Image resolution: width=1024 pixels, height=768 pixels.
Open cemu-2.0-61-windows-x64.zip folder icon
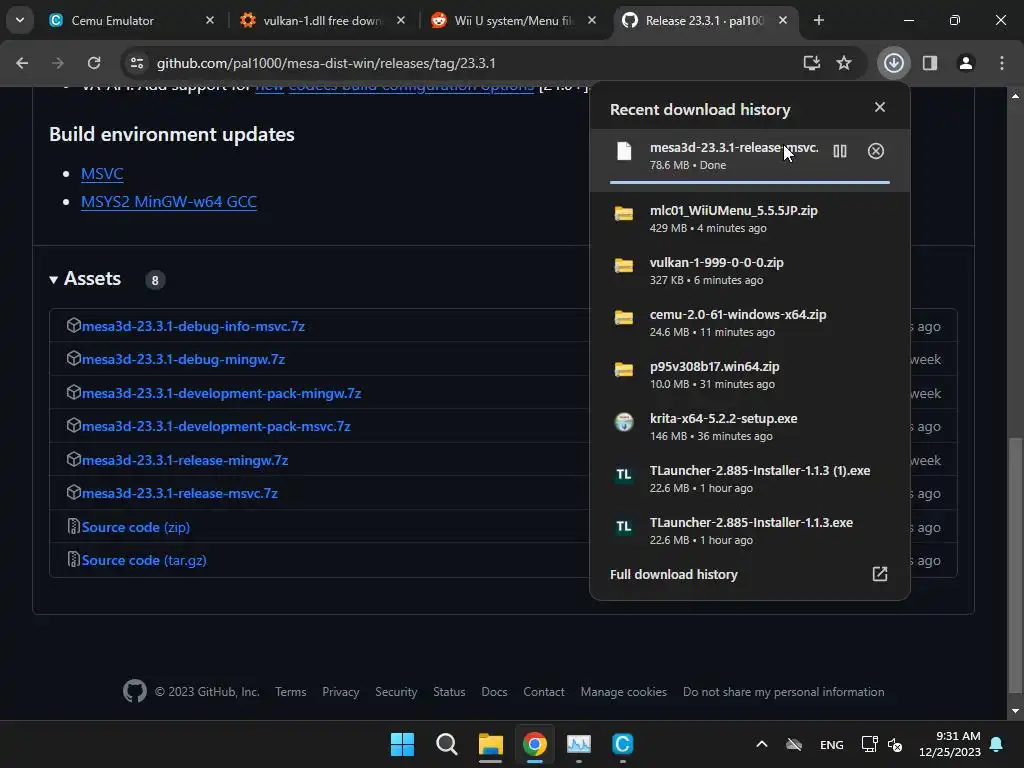624,318
